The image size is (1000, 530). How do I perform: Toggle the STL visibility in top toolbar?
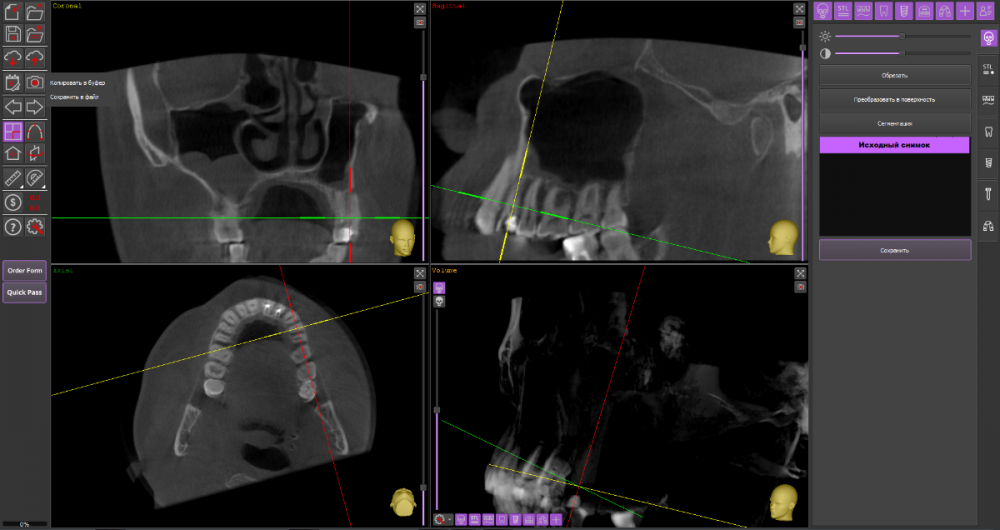tap(845, 11)
